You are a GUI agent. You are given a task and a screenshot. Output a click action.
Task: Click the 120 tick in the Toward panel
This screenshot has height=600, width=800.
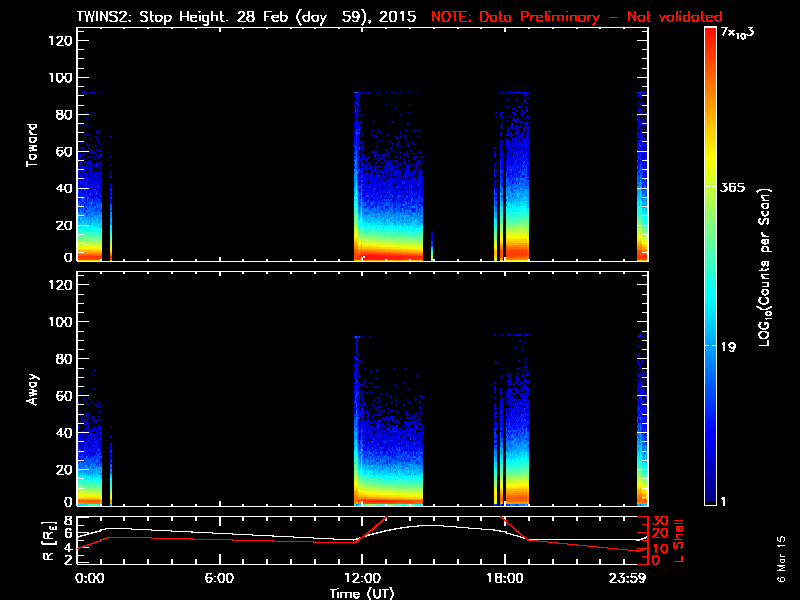tap(56, 41)
